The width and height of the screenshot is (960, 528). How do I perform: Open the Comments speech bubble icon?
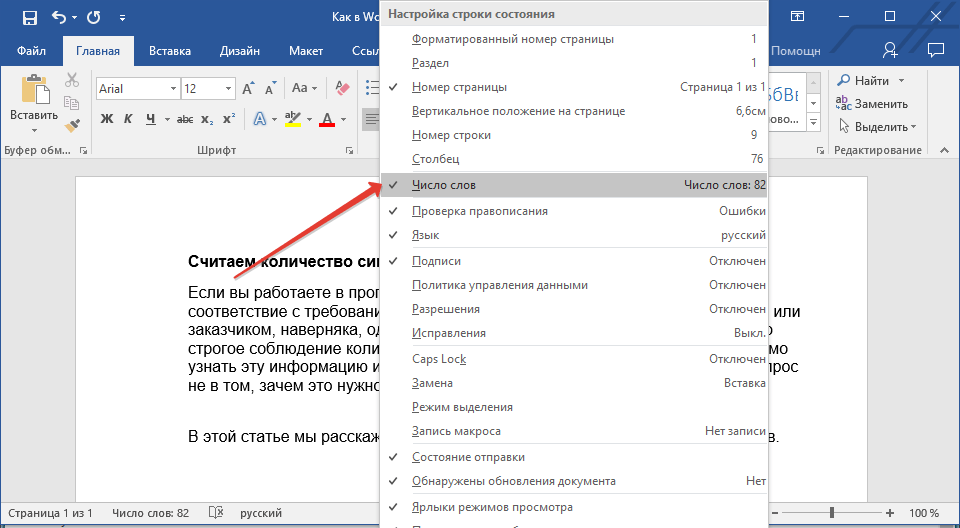click(x=935, y=51)
